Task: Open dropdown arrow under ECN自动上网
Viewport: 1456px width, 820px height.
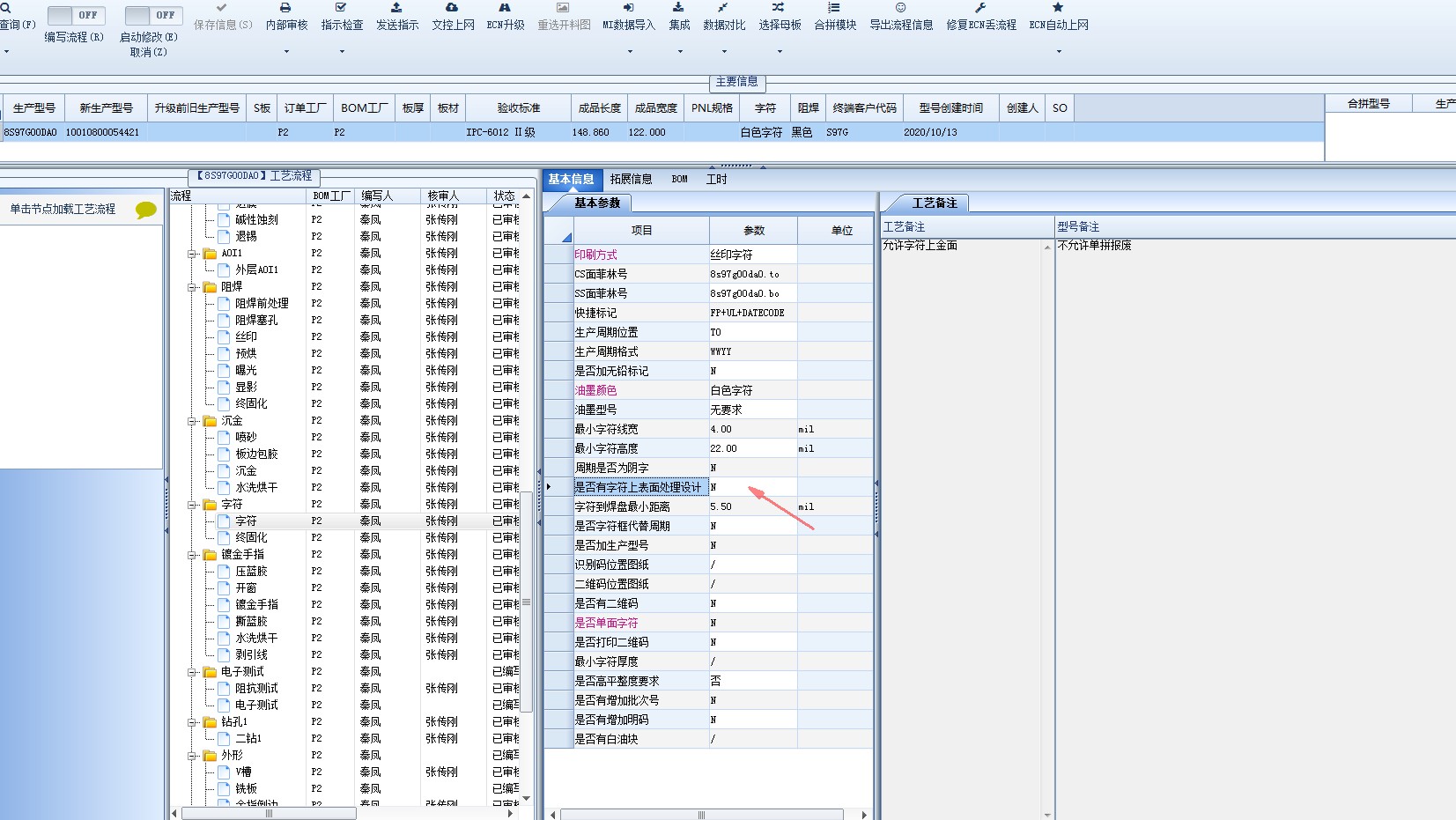Action: click(1059, 52)
